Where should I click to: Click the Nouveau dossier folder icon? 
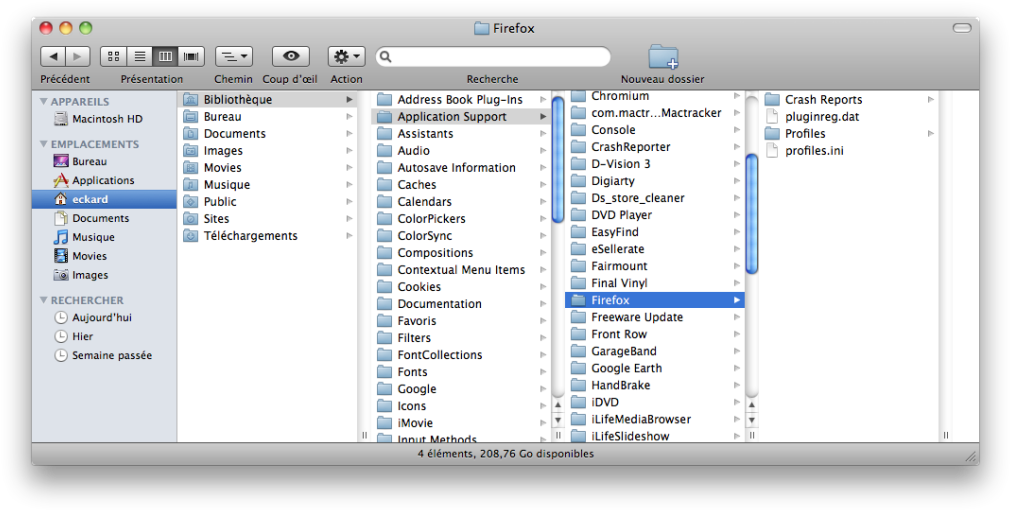(662, 56)
